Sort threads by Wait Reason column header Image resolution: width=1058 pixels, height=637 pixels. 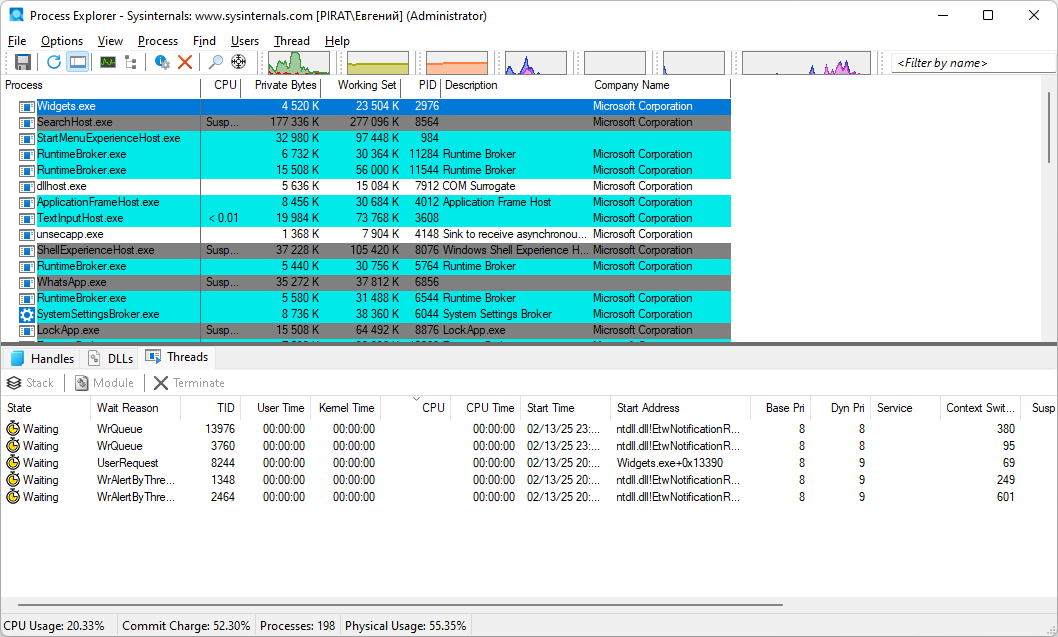click(x=136, y=408)
